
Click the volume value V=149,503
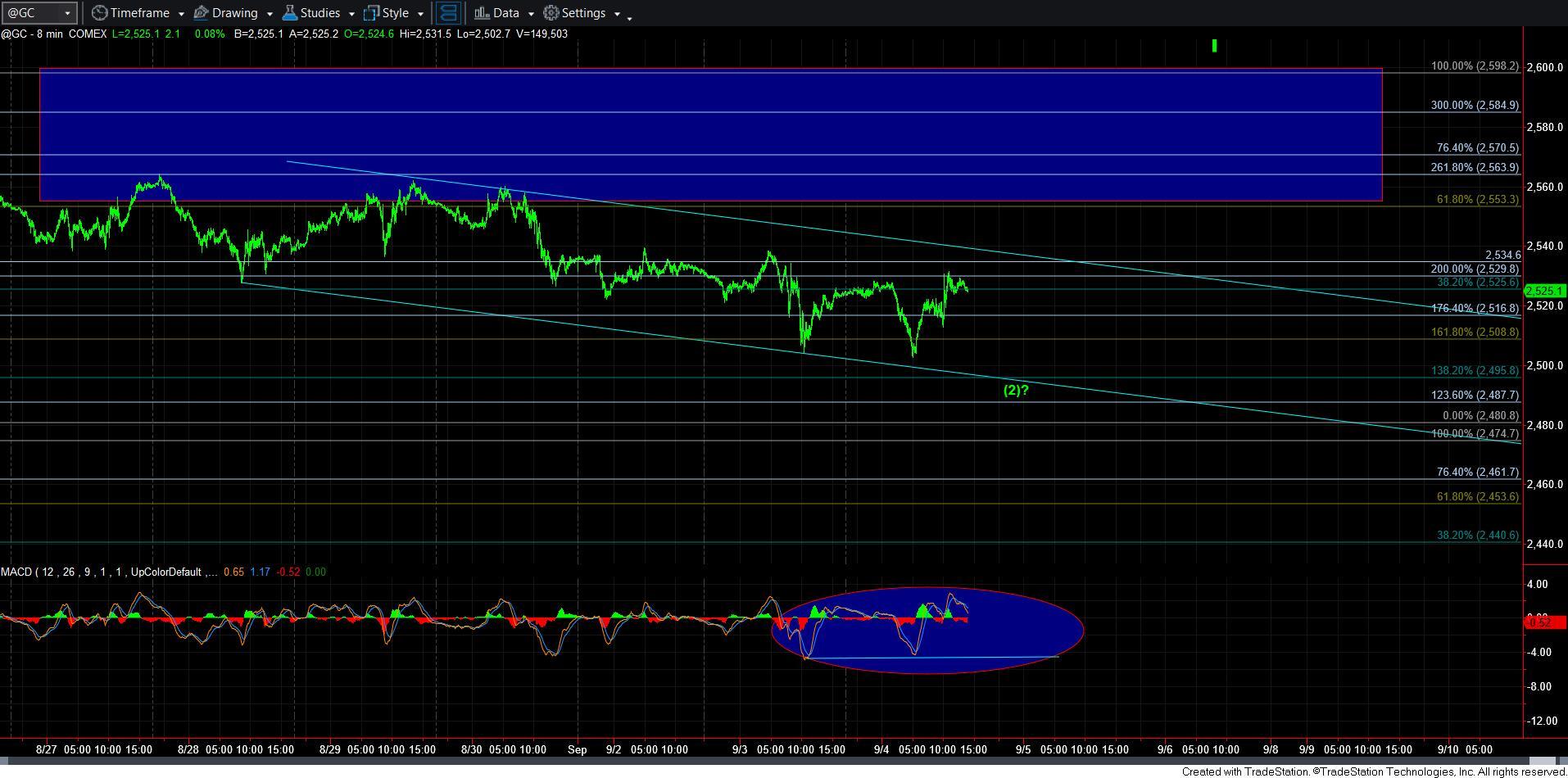click(542, 34)
